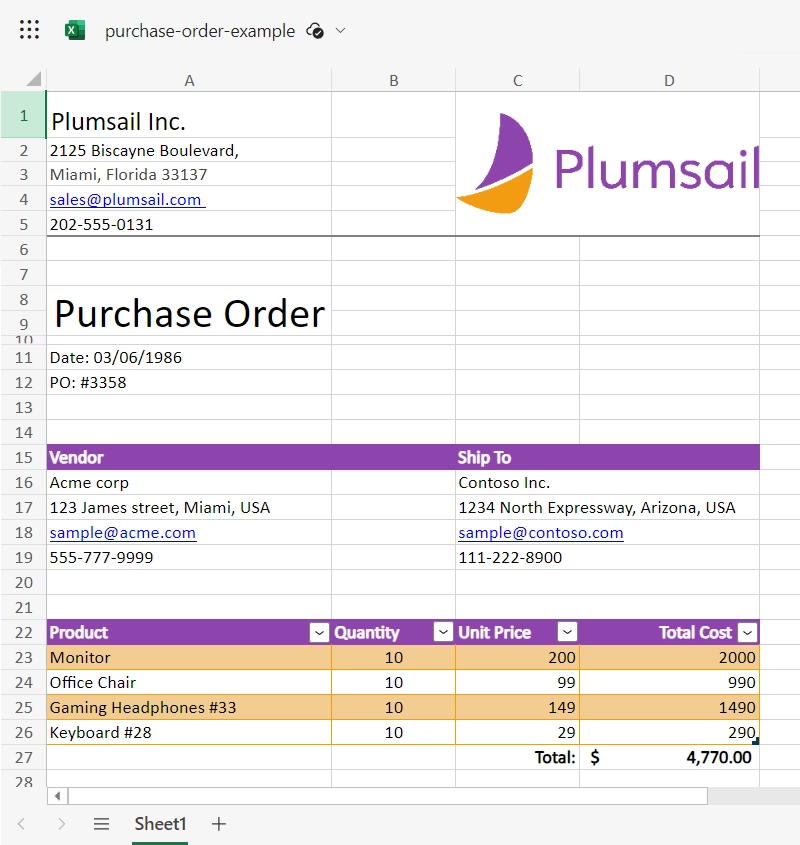
Task: Select the 'Gaming Headphones #33' cell
Action: 189,707
